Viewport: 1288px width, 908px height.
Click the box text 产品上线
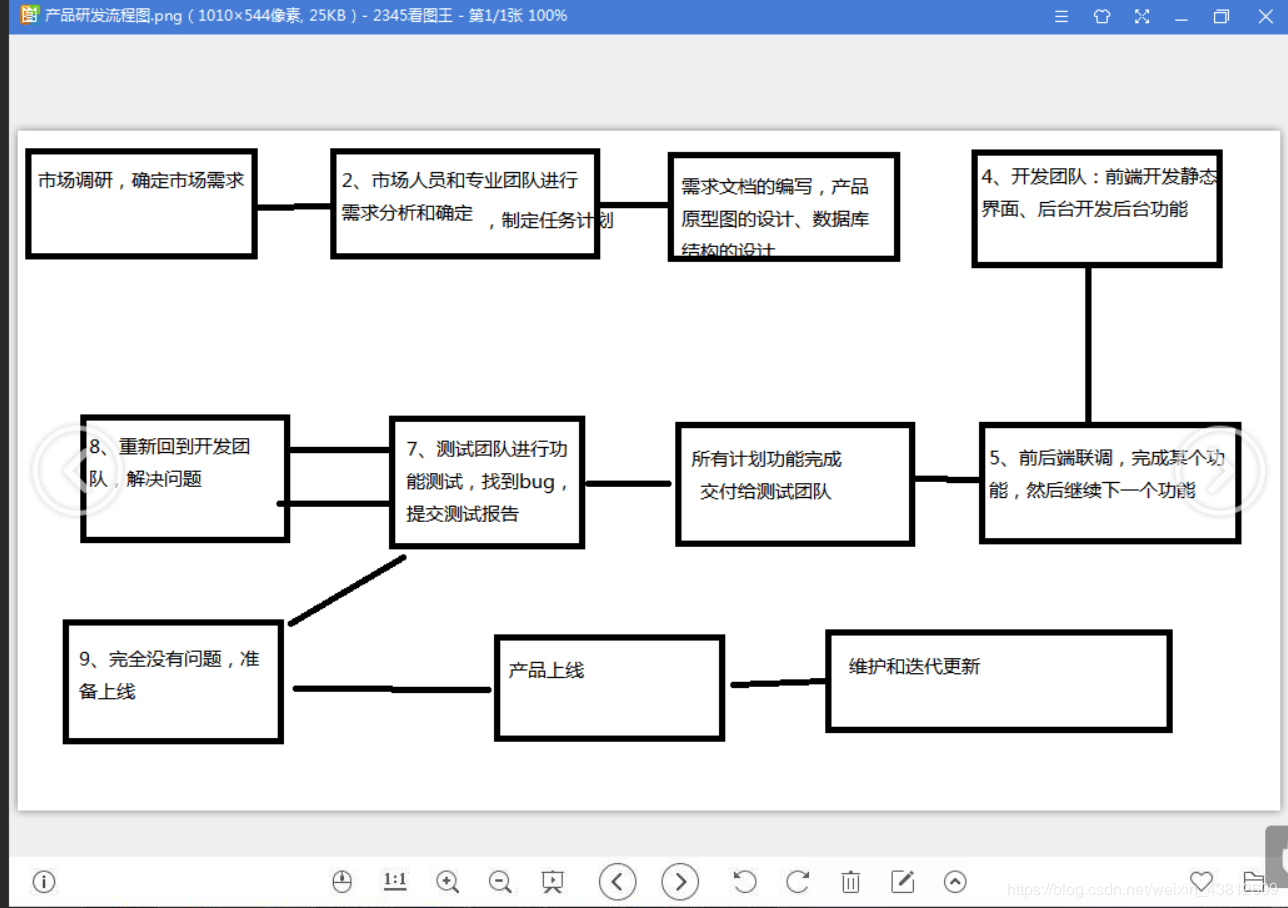(546, 670)
